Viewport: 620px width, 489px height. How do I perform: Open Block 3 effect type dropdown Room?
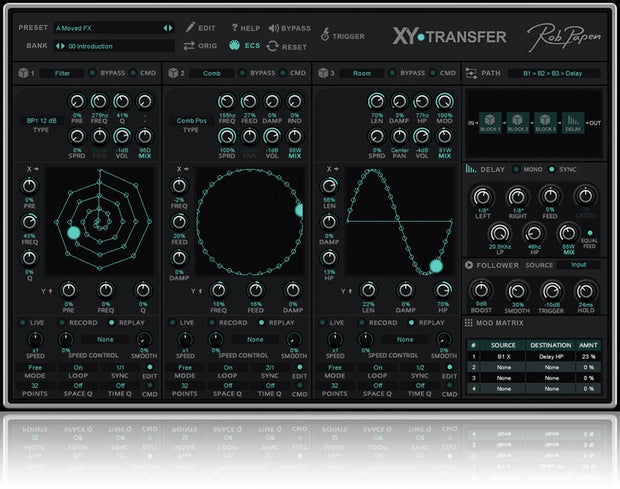(362, 73)
